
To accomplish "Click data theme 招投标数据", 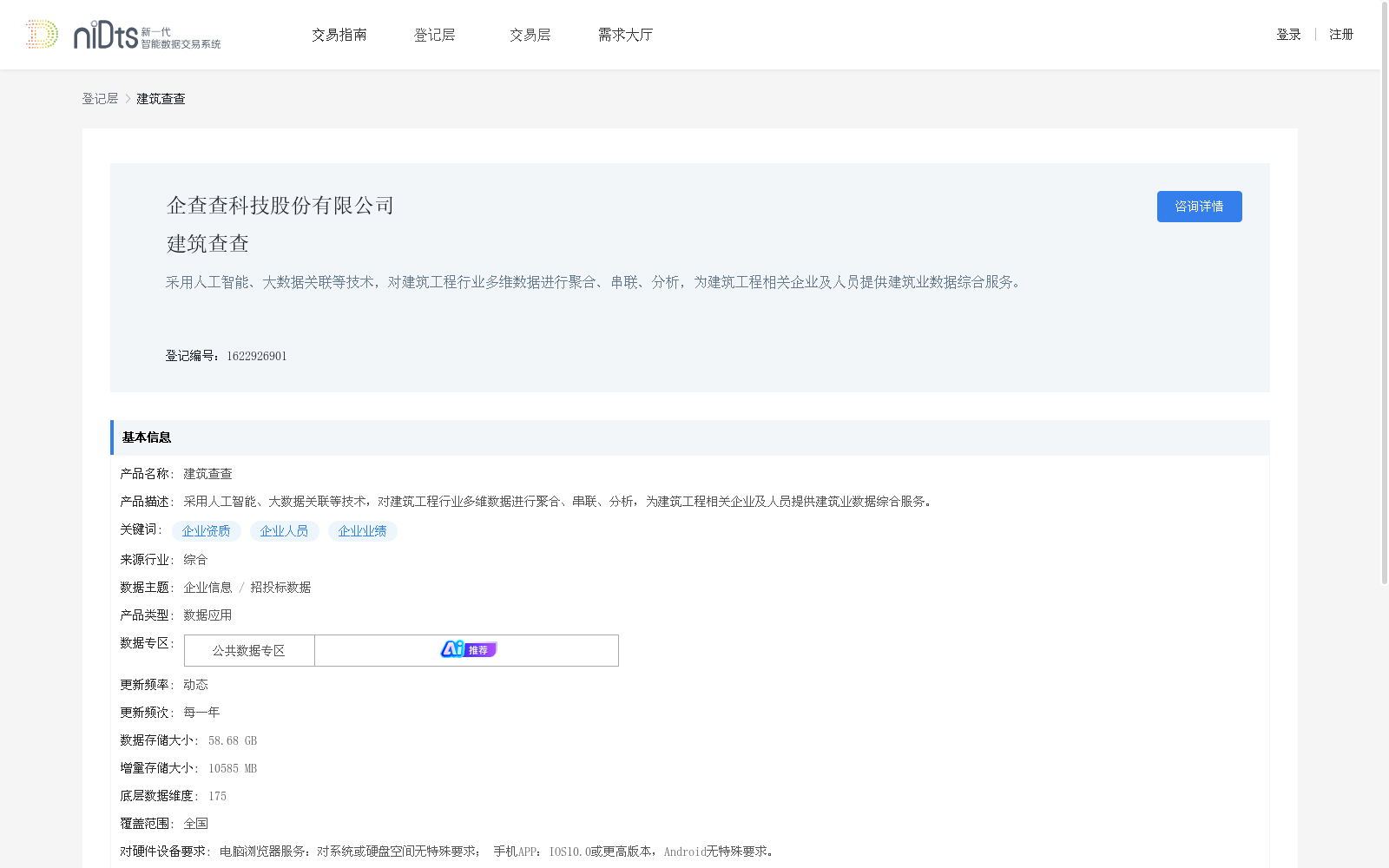I will pyautogui.click(x=280, y=588).
